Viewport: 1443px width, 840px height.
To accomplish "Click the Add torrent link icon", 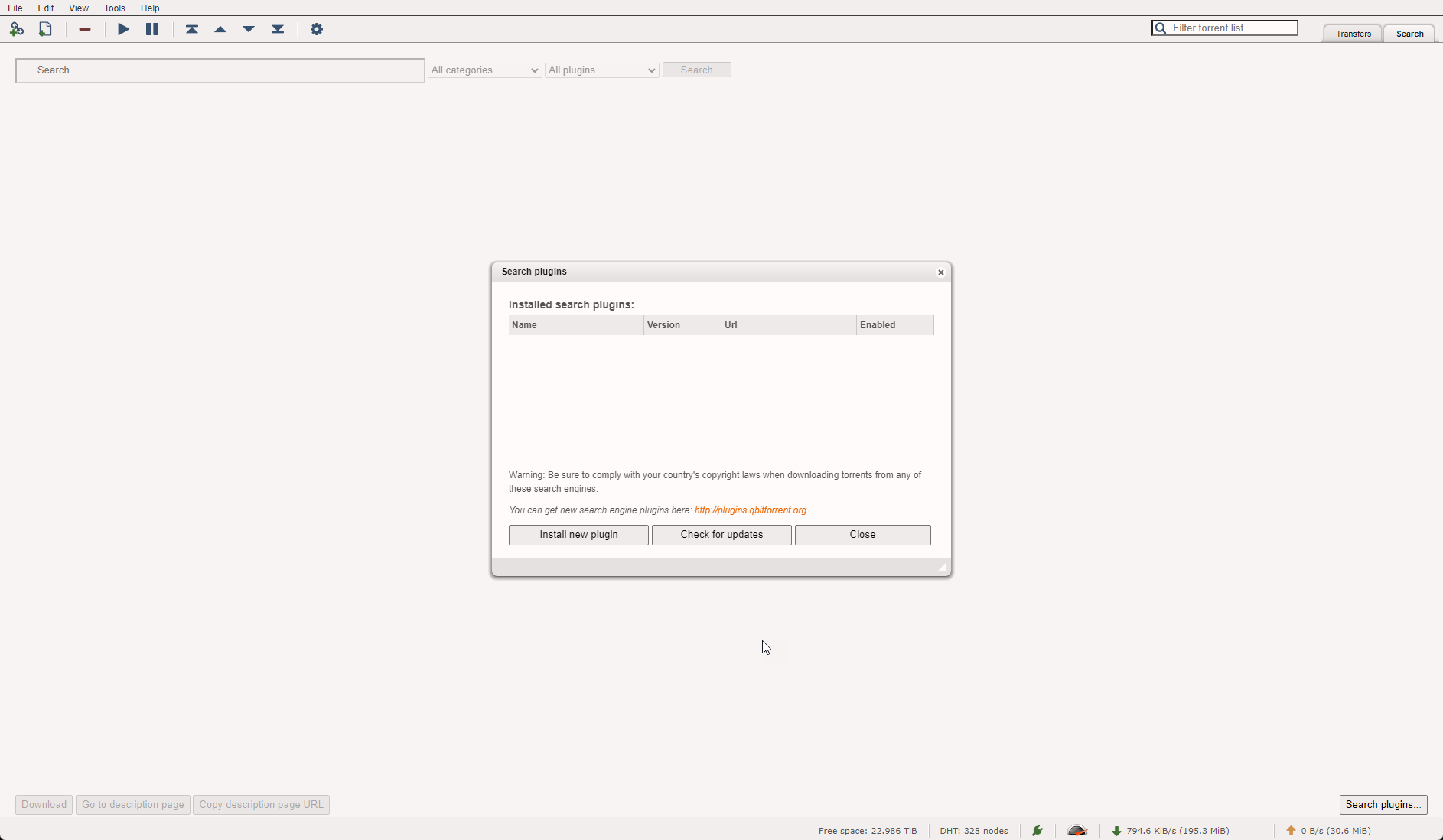I will click(17, 29).
